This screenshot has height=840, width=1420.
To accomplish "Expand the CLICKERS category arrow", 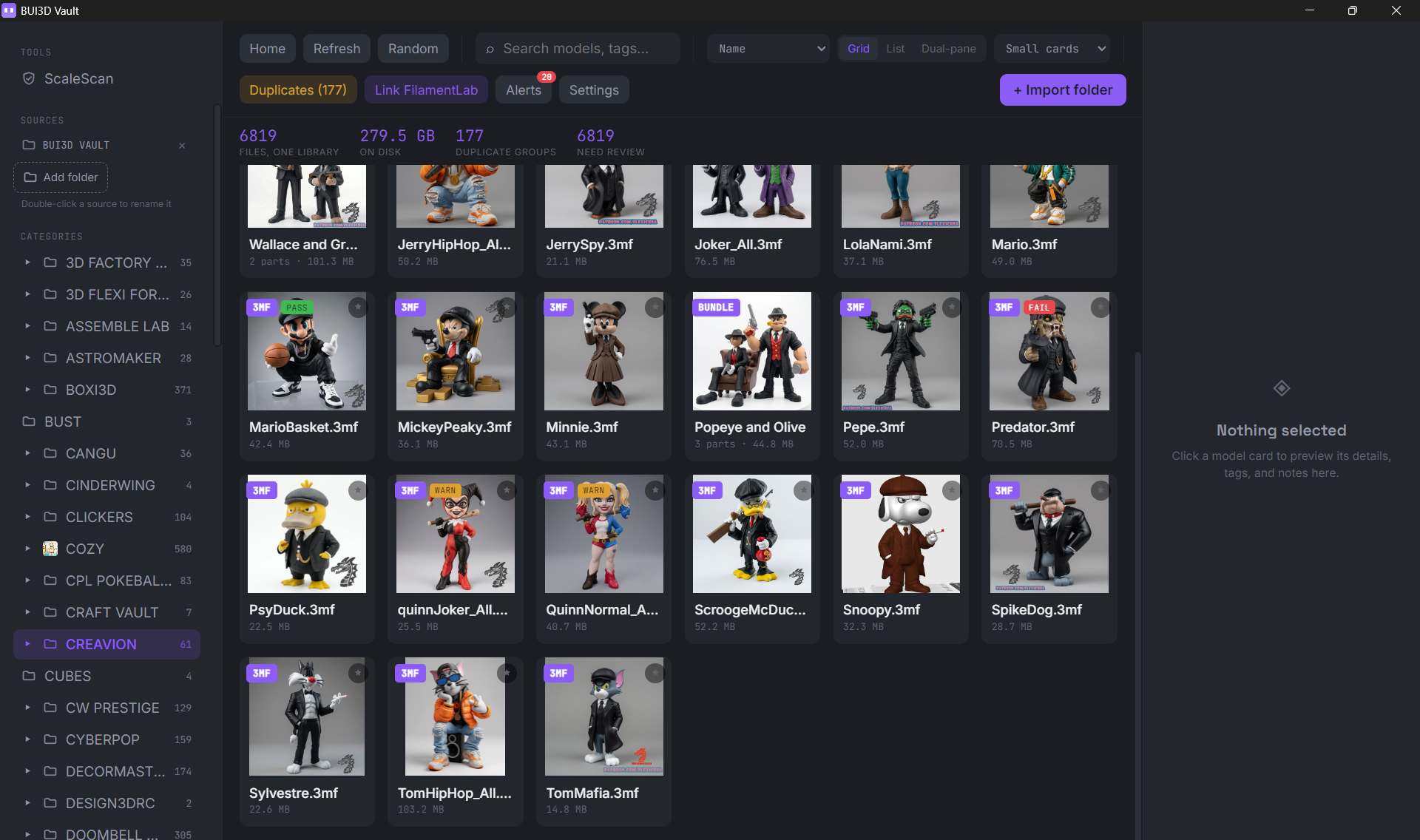I will (x=27, y=517).
